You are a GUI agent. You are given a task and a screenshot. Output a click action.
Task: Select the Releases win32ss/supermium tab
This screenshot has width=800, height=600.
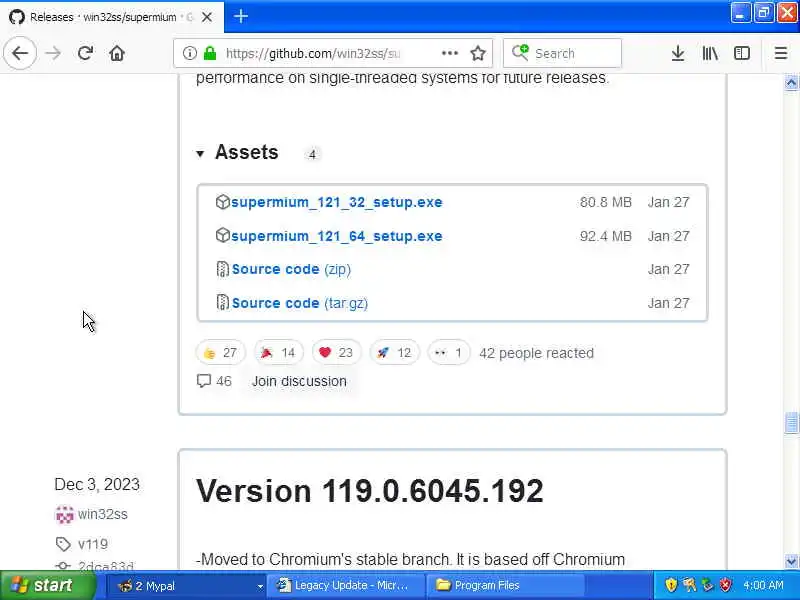click(x=112, y=17)
